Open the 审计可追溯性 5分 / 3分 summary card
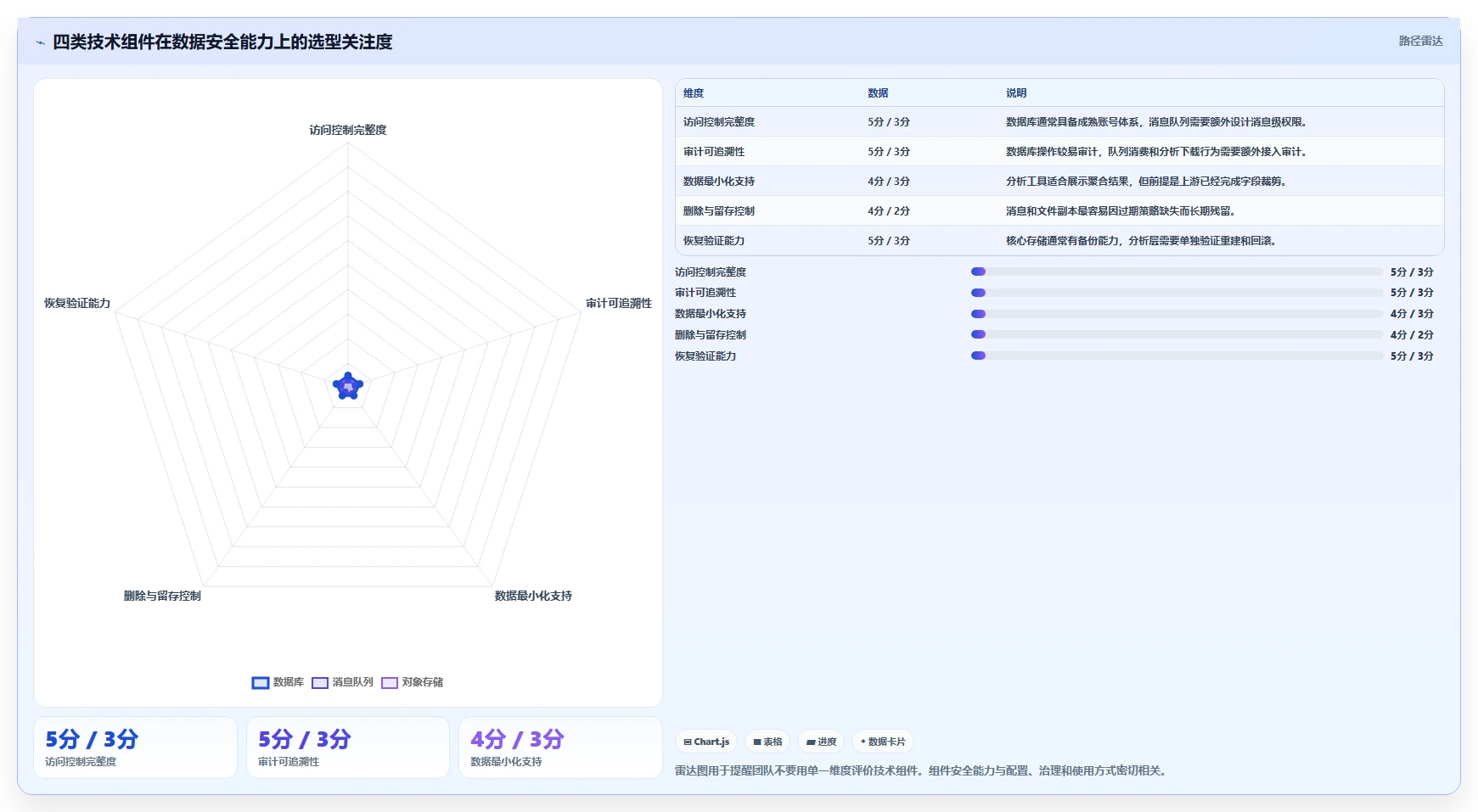1478x812 pixels. tap(348, 748)
